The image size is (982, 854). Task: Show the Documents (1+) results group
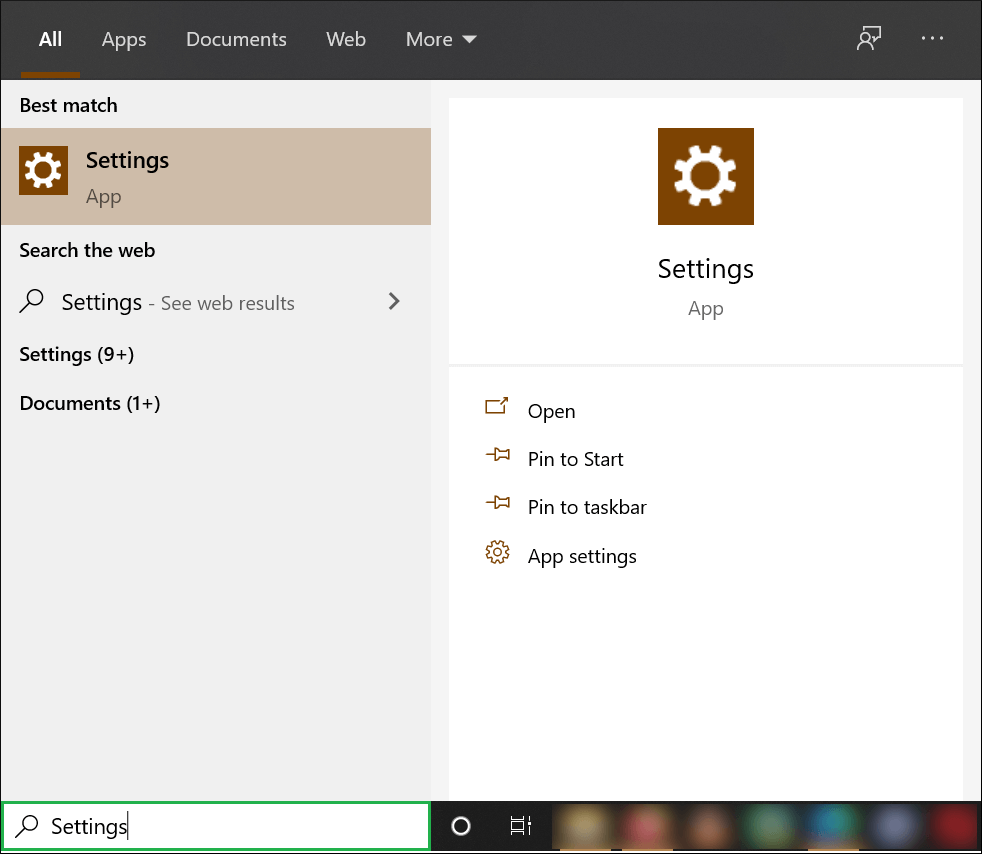pos(90,403)
